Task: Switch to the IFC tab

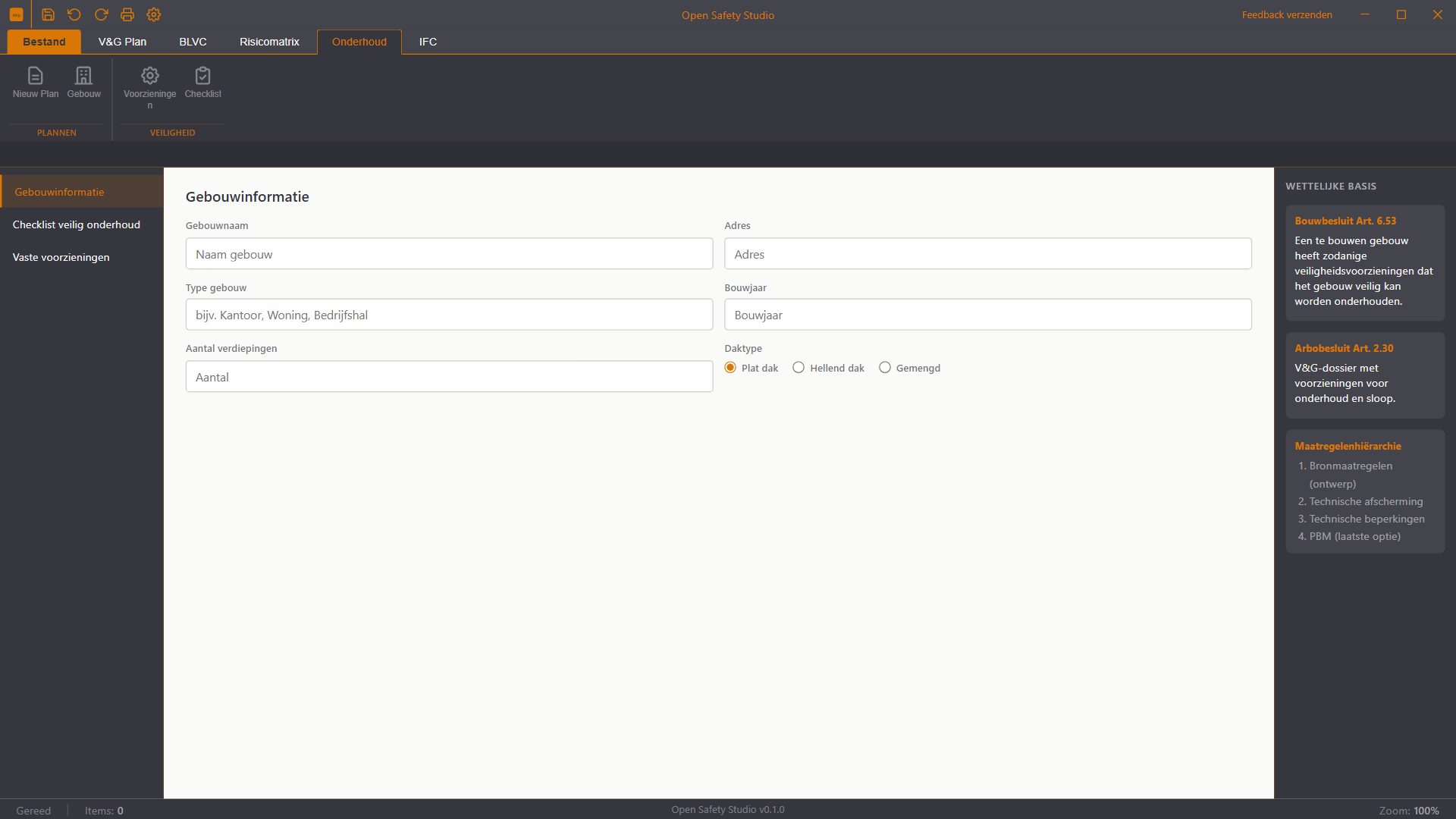Action: pos(428,42)
